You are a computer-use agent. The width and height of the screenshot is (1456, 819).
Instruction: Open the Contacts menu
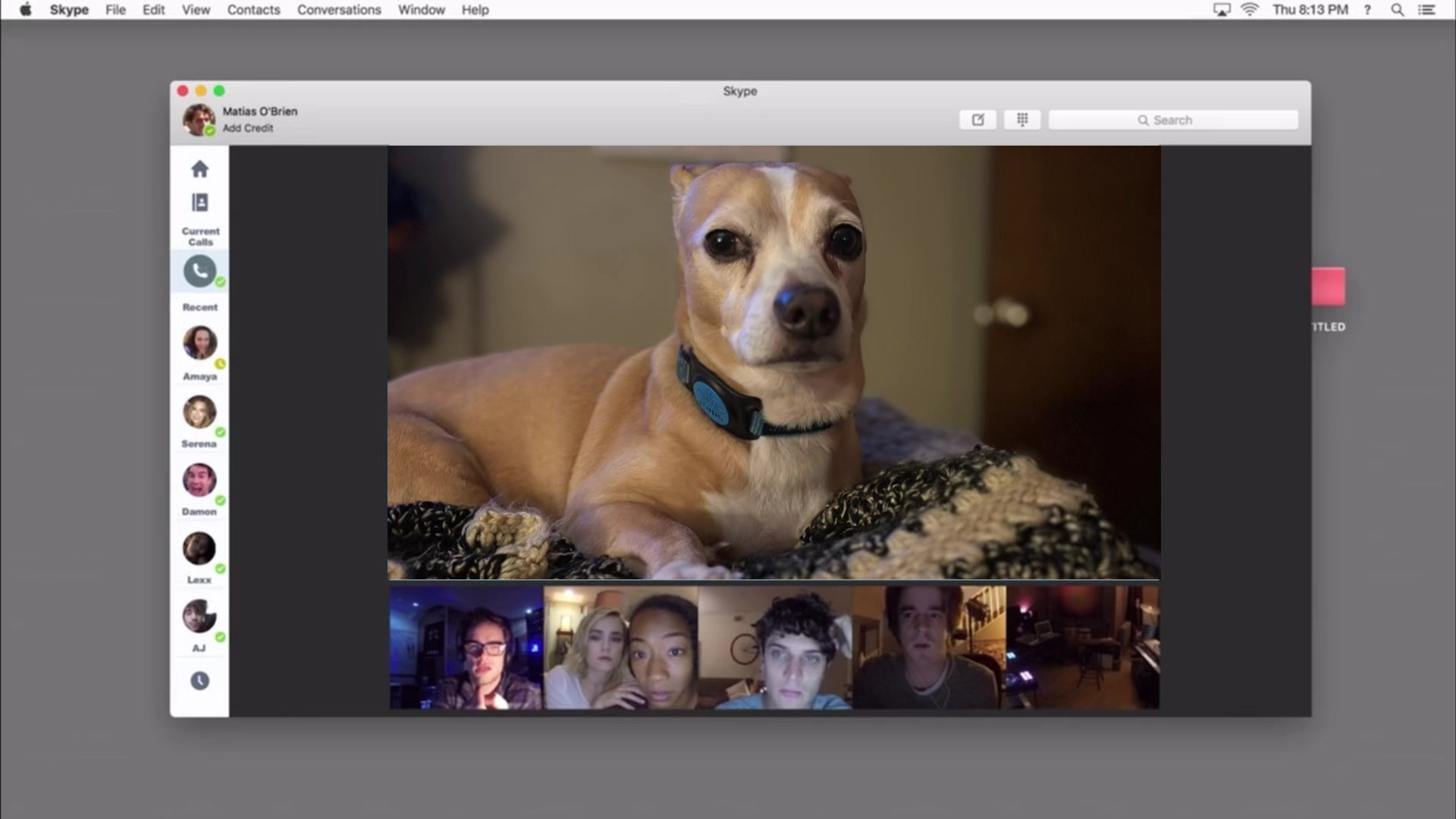point(253,10)
